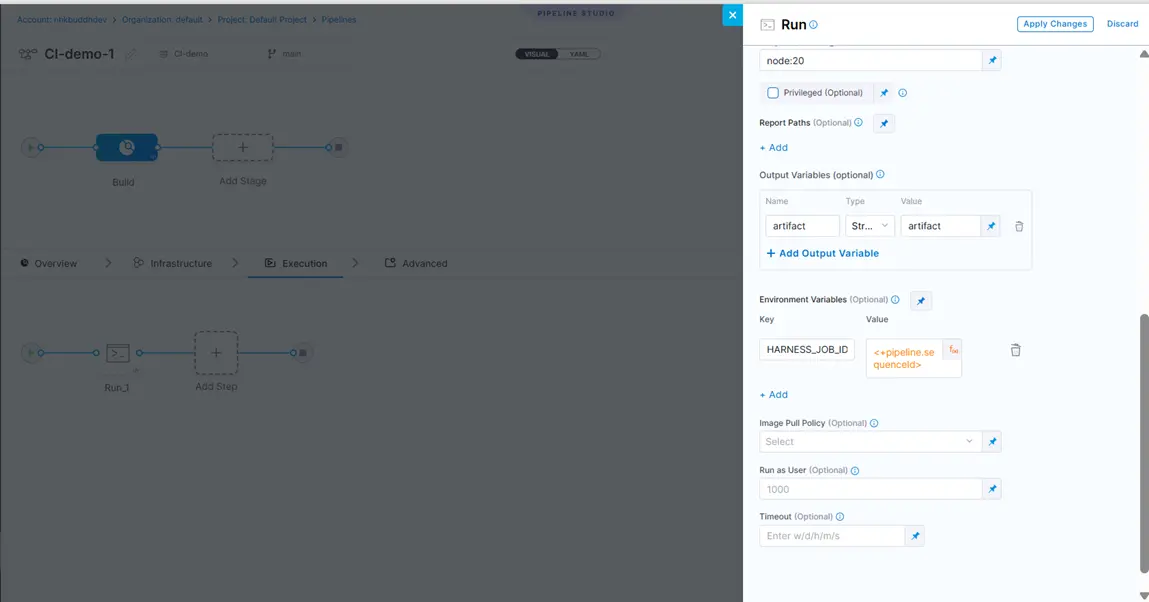Open the Execution tab
Viewport: 1149px width, 602px height.
click(x=296, y=264)
